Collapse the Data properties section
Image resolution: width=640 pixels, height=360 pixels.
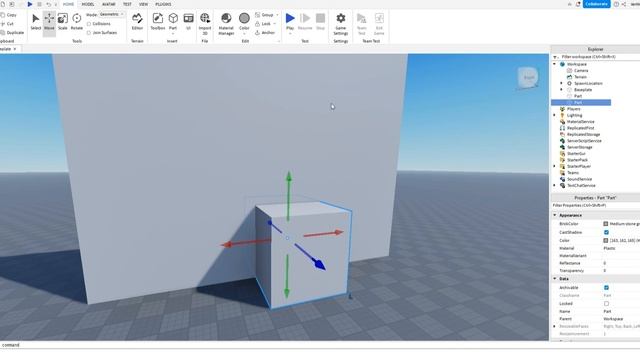tap(555, 279)
